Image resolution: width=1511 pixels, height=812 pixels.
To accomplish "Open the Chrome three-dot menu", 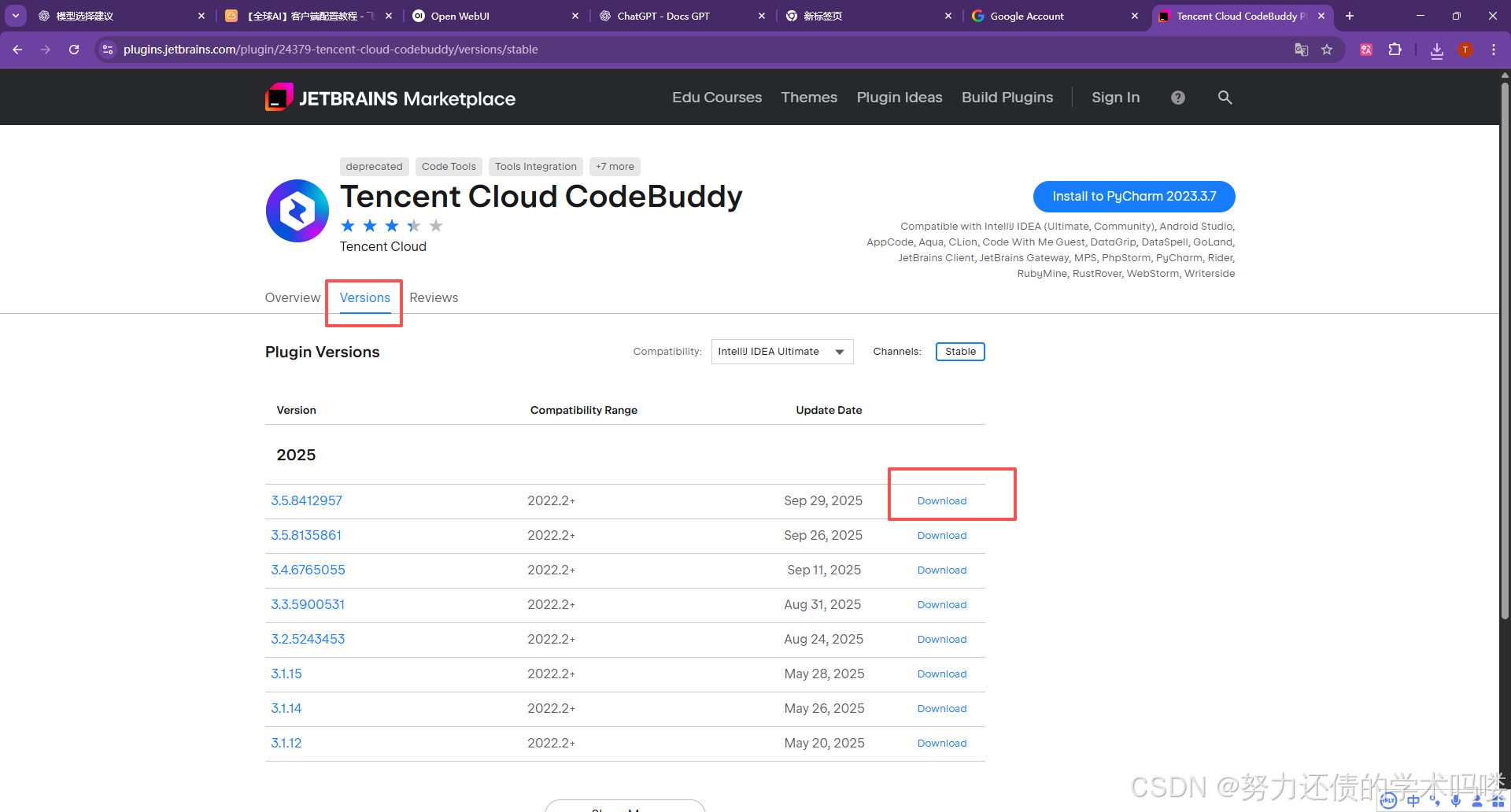I will tap(1494, 50).
